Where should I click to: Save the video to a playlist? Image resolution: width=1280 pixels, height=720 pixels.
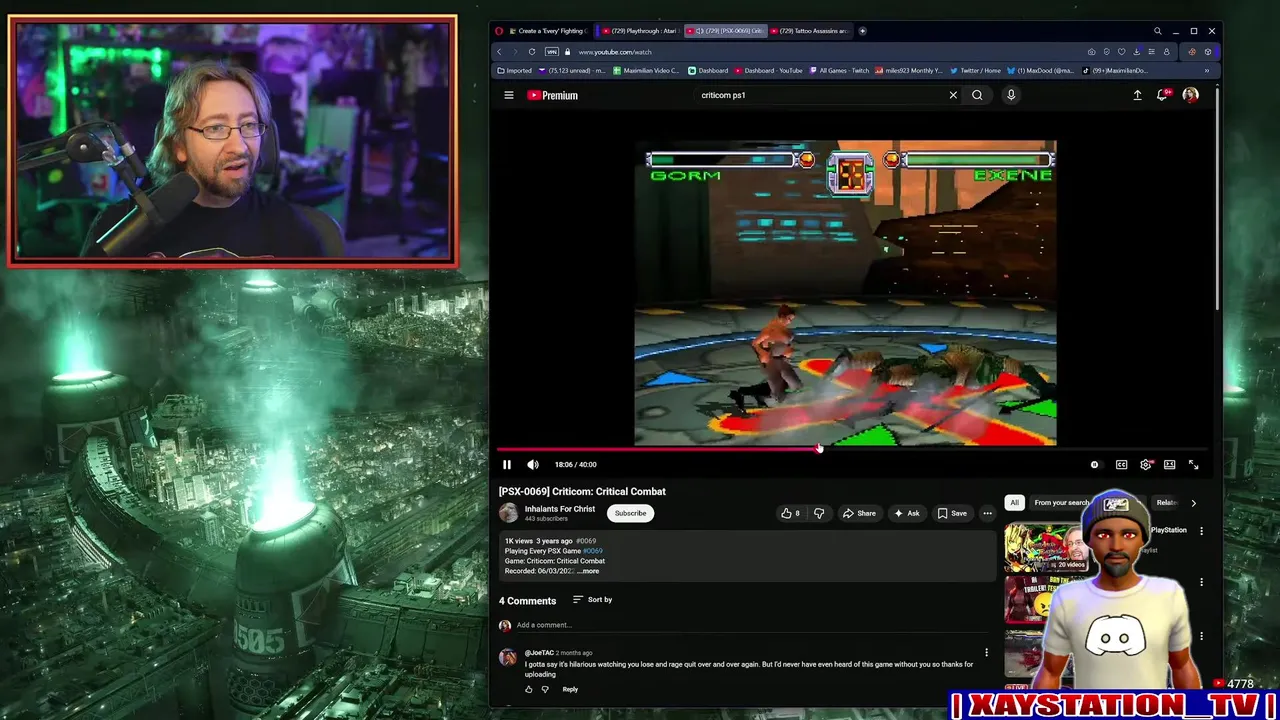(x=951, y=513)
